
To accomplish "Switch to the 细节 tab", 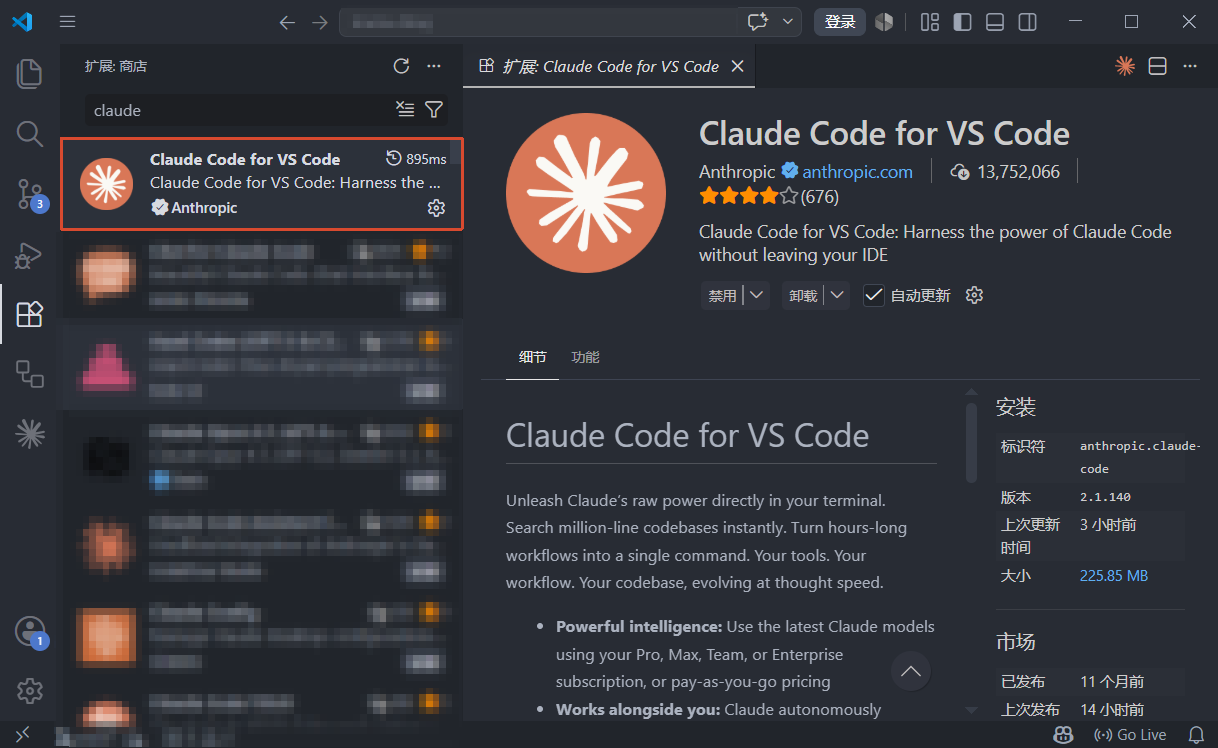I will (533, 357).
